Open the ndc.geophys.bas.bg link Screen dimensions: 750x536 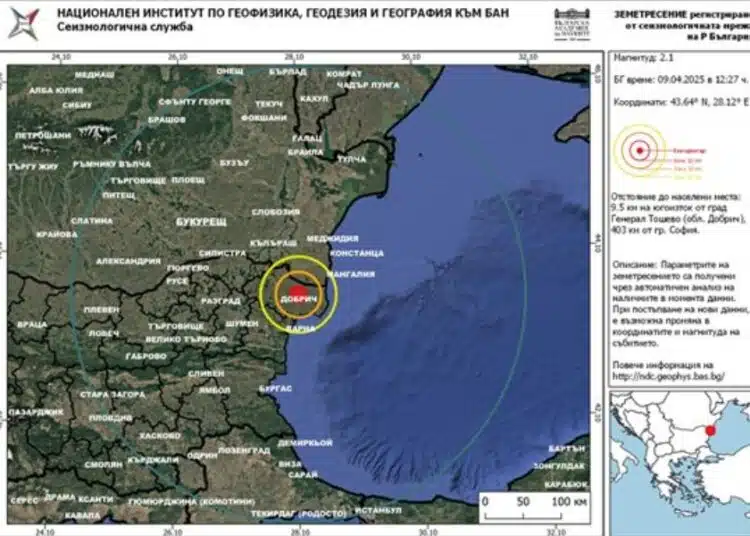(x=669, y=376)
